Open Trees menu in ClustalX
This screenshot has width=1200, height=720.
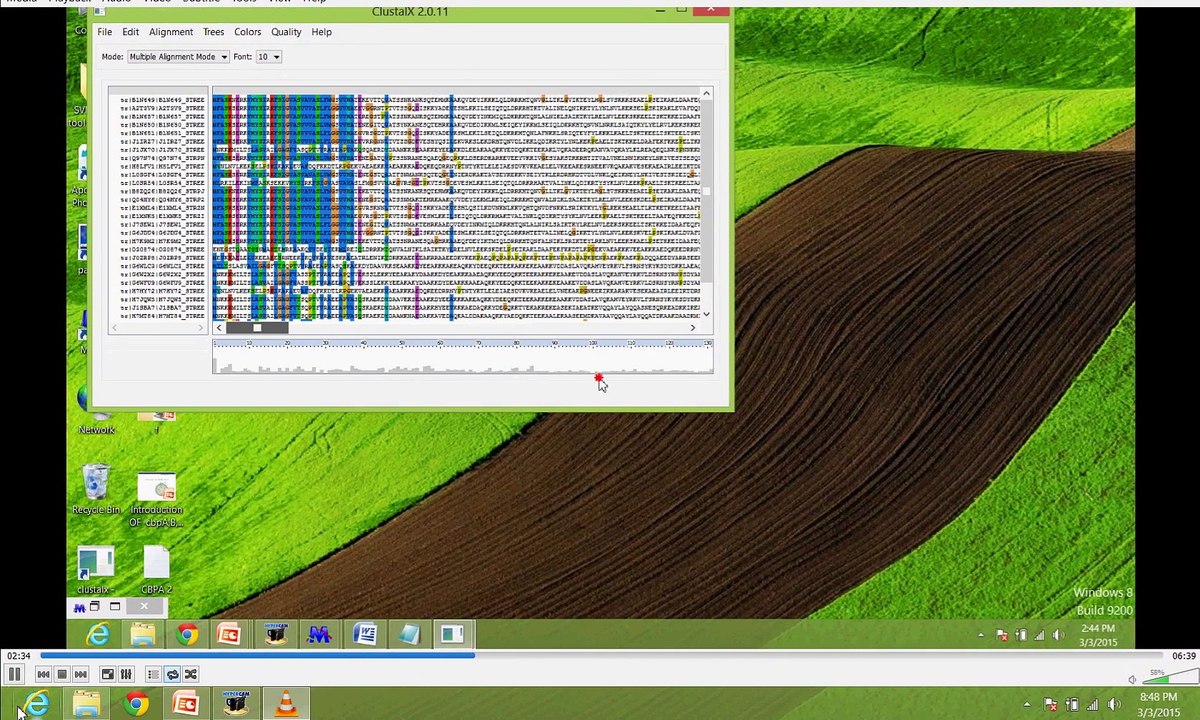[x=214, y=32]
